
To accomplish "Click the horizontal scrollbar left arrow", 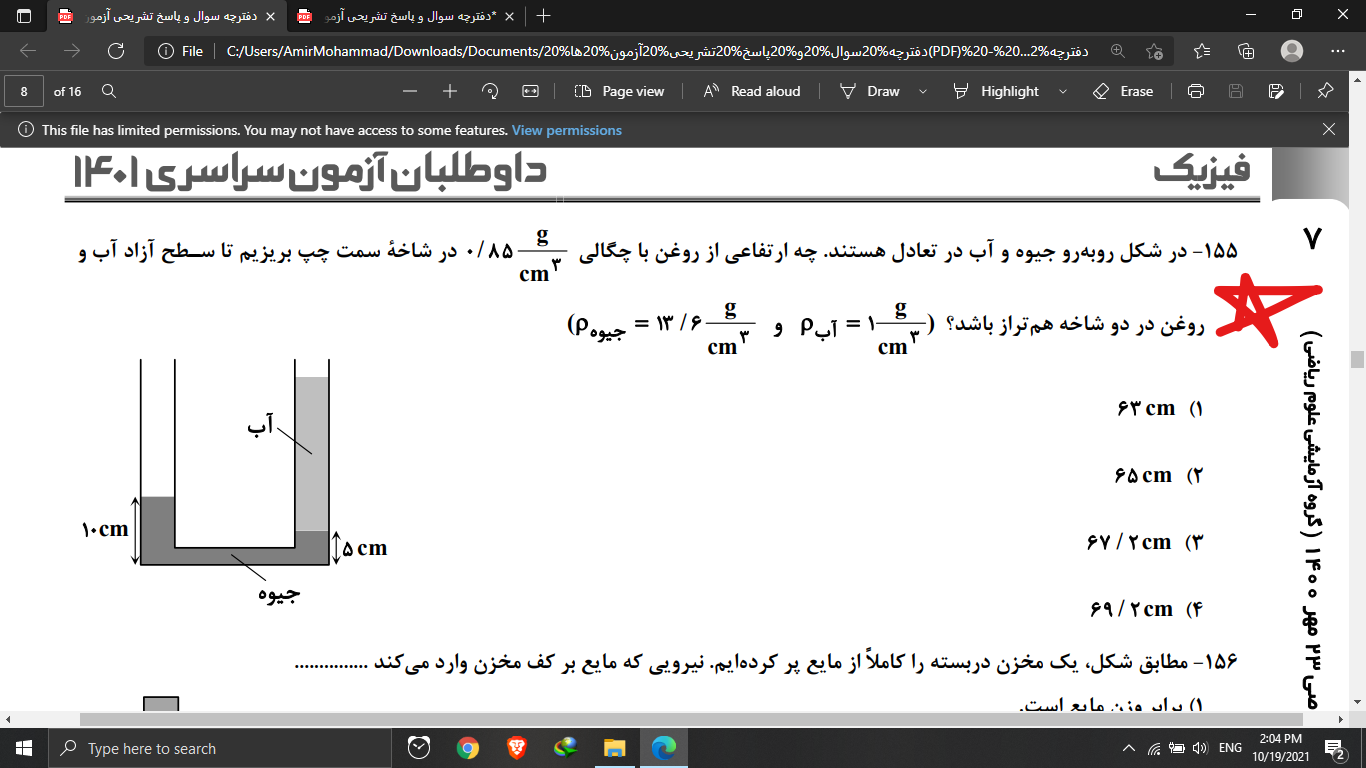I will click(x=7, y=719).
